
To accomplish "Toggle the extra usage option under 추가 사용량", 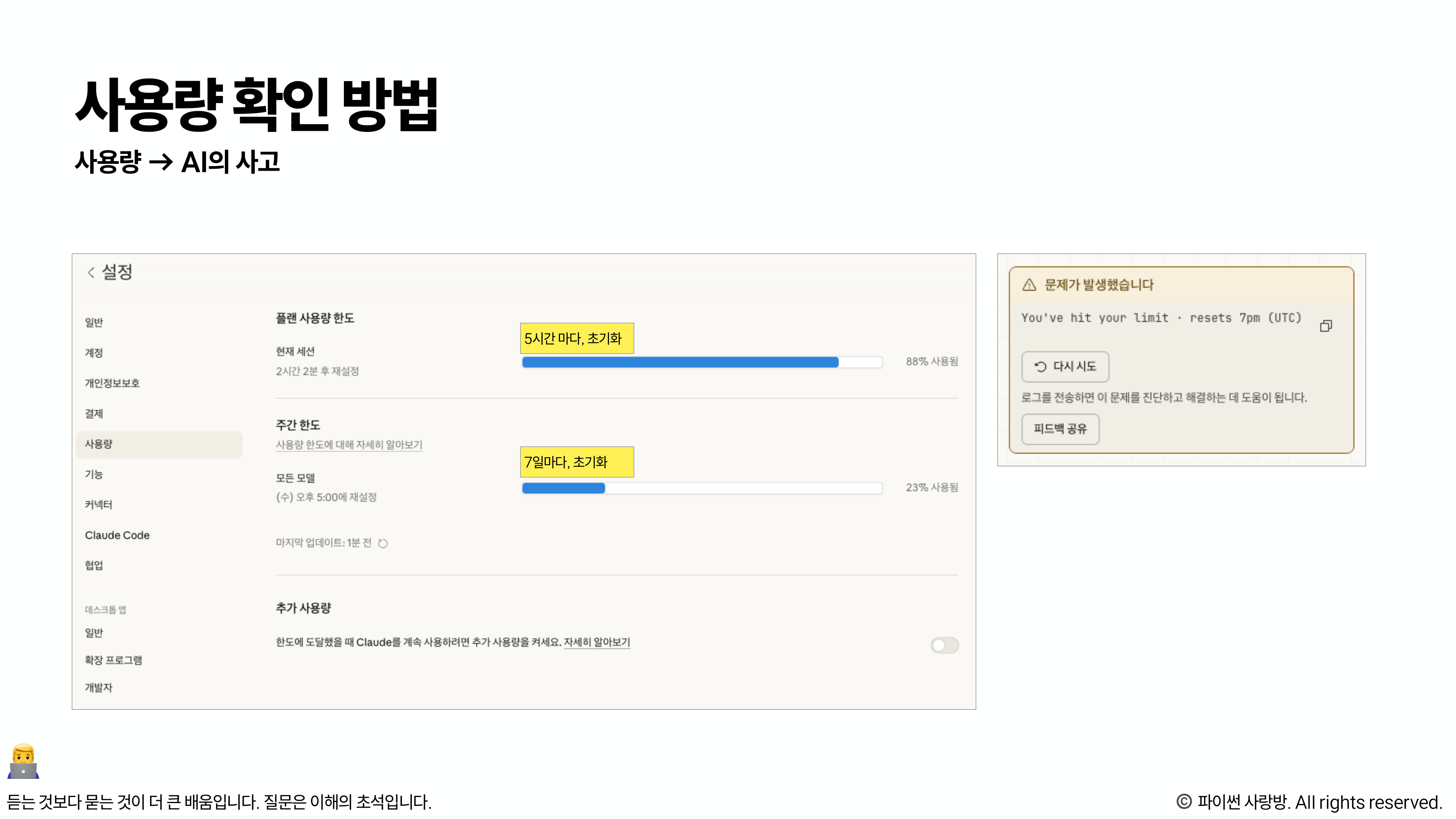I will tap(945, 645).
